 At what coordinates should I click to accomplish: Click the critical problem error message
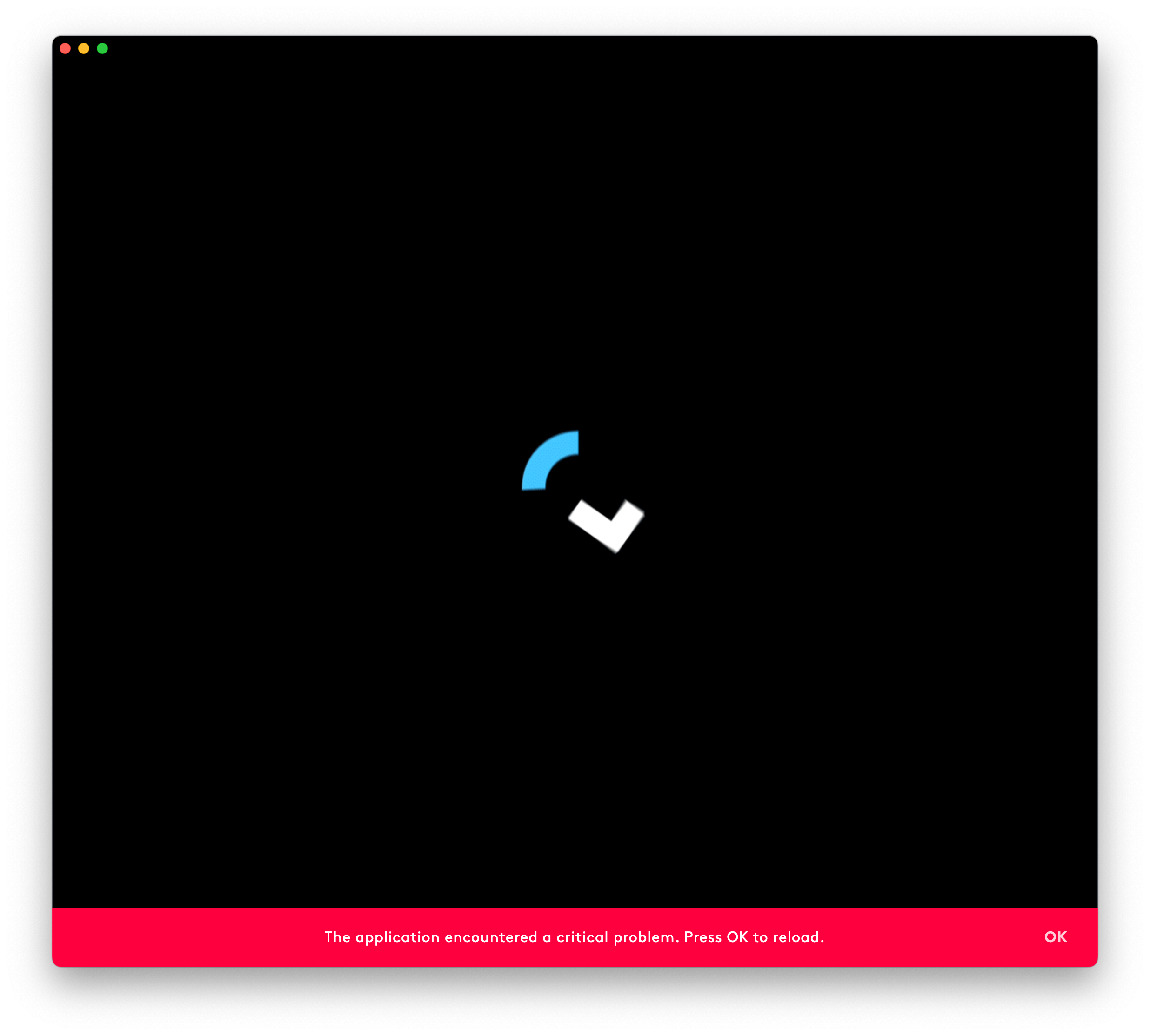(574, 937)
